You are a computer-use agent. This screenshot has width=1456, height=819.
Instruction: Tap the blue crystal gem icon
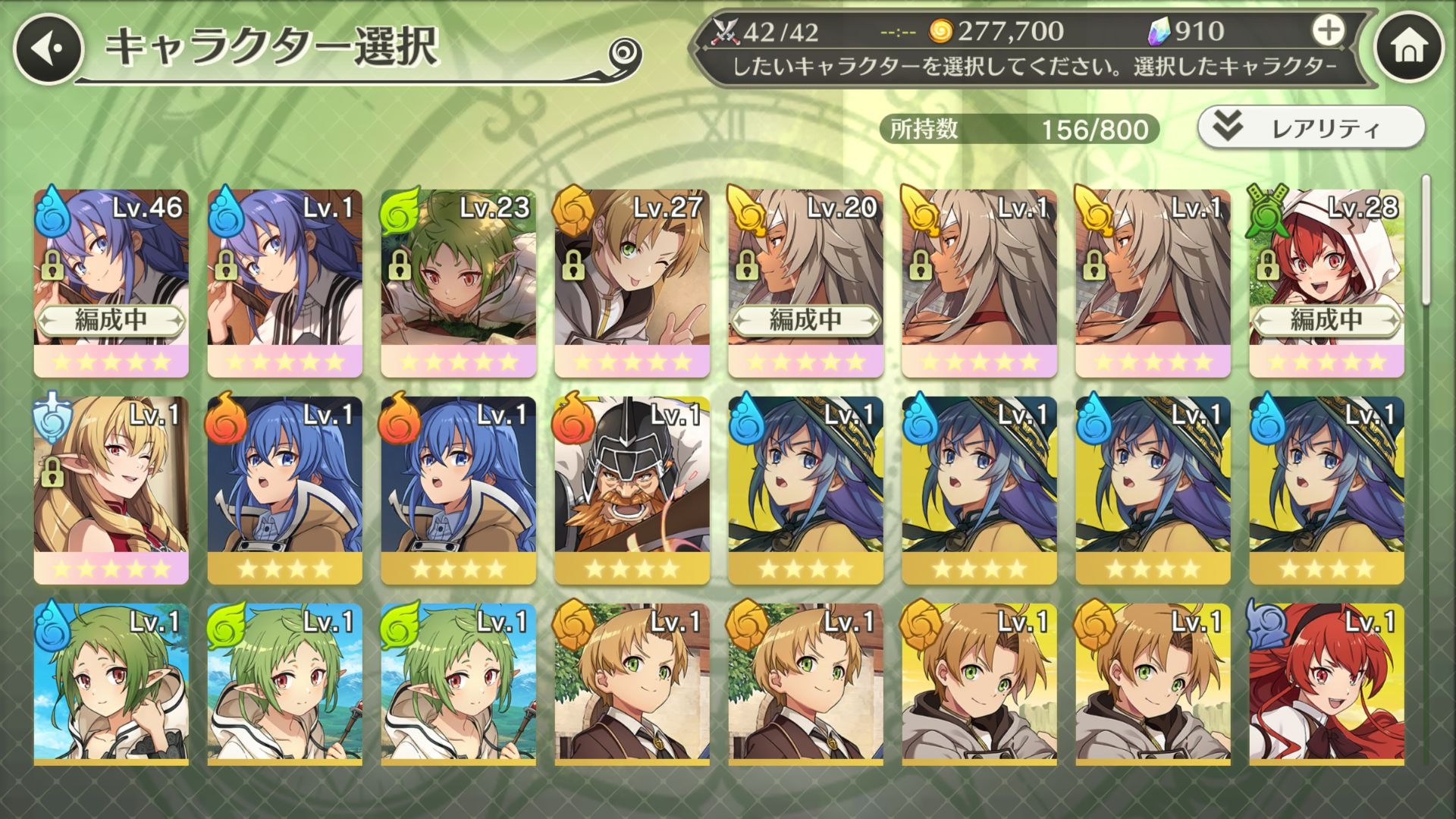tap(1160, 30)
